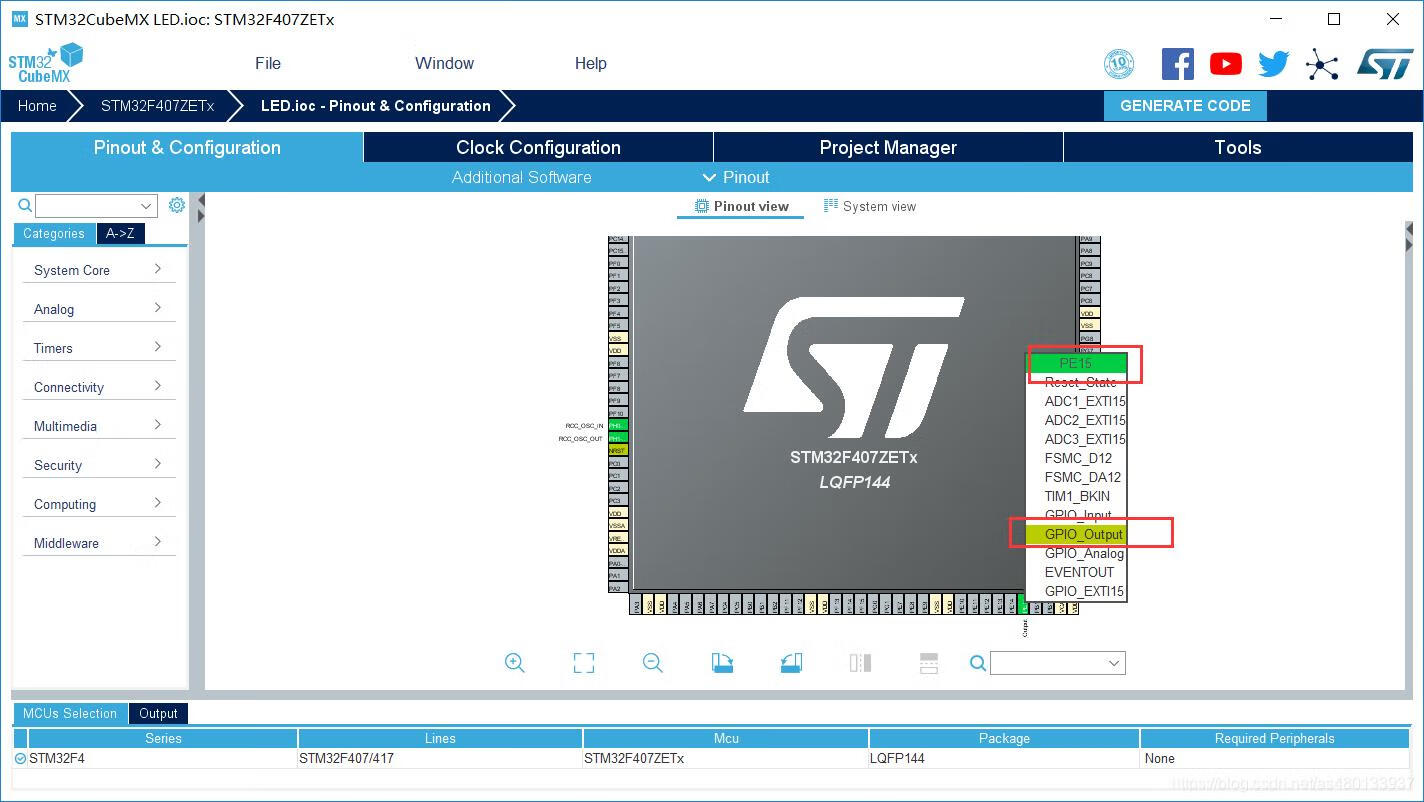Choose GPIO_Output from the PE15 pin menu
Viewport: 1424px width, 802px height.
coord(1083,534)
